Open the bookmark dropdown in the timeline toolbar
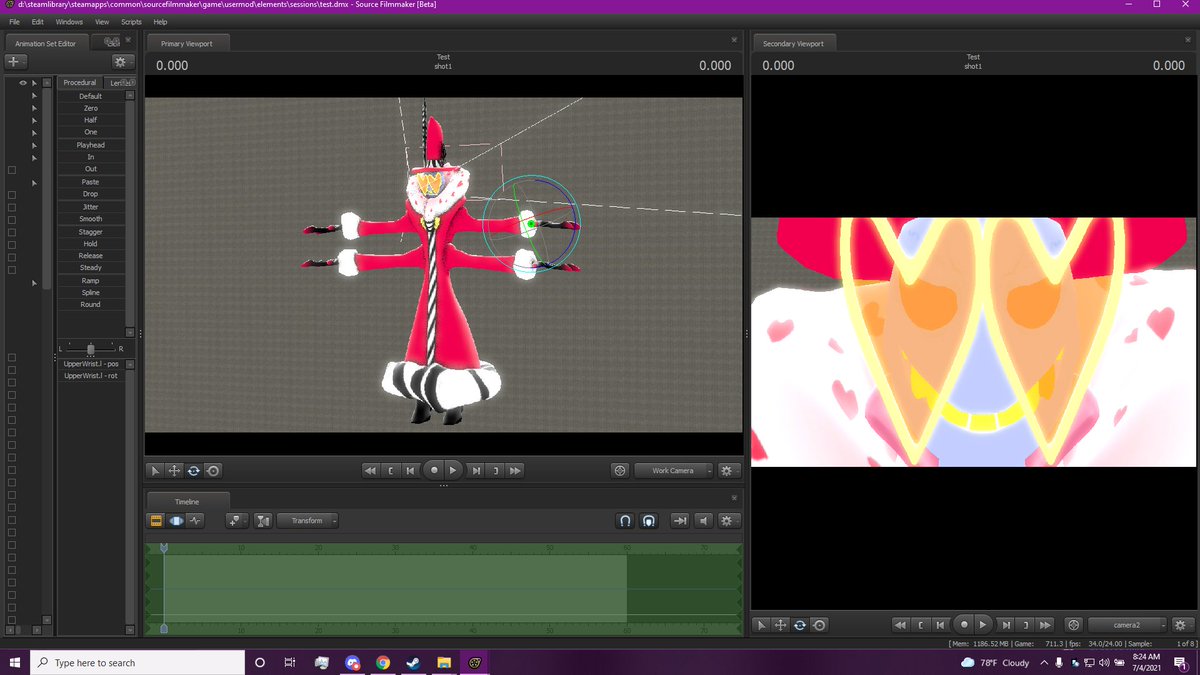This screenshot has width=1200, height=675. point(237,520)
